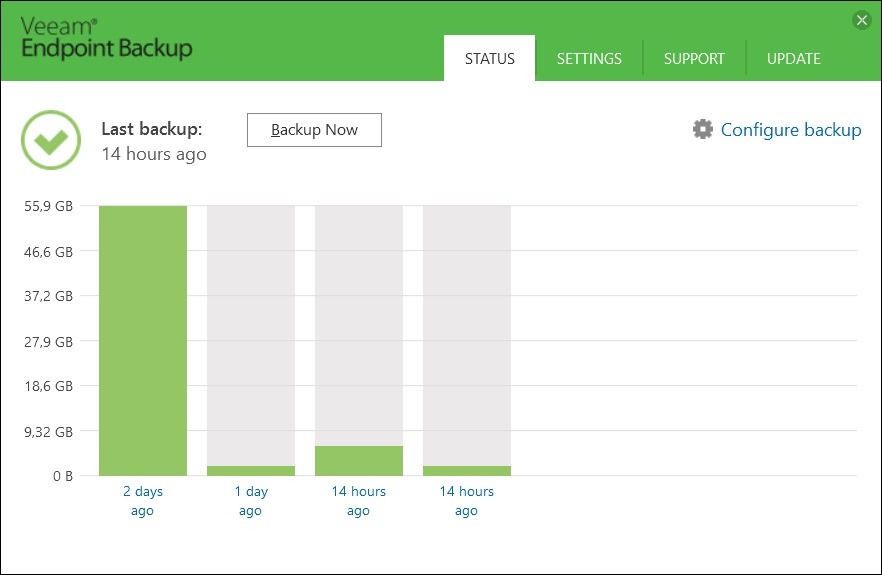Click the Veeam Endpoint Backup logo

pyautogui.click(x=106, y=38)
